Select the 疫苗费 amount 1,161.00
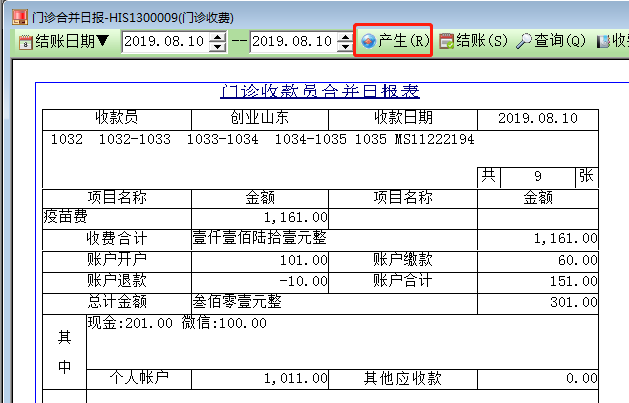Viewport: 629px width, 403px height. 296,217
